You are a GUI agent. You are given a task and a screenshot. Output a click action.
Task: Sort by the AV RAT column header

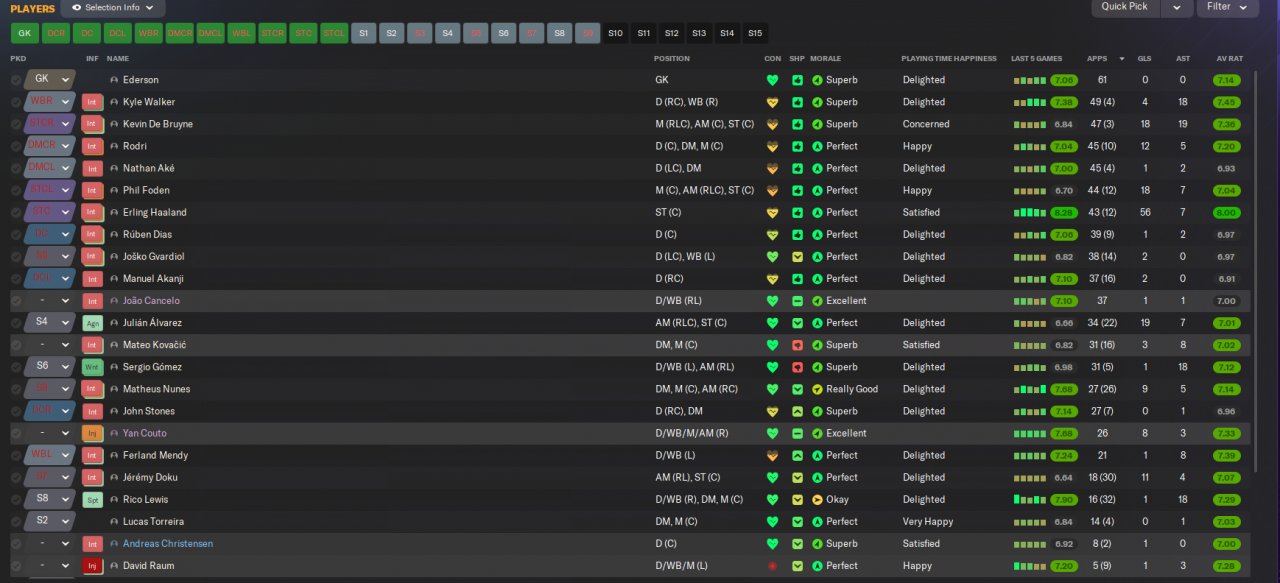click(1230, 59)
